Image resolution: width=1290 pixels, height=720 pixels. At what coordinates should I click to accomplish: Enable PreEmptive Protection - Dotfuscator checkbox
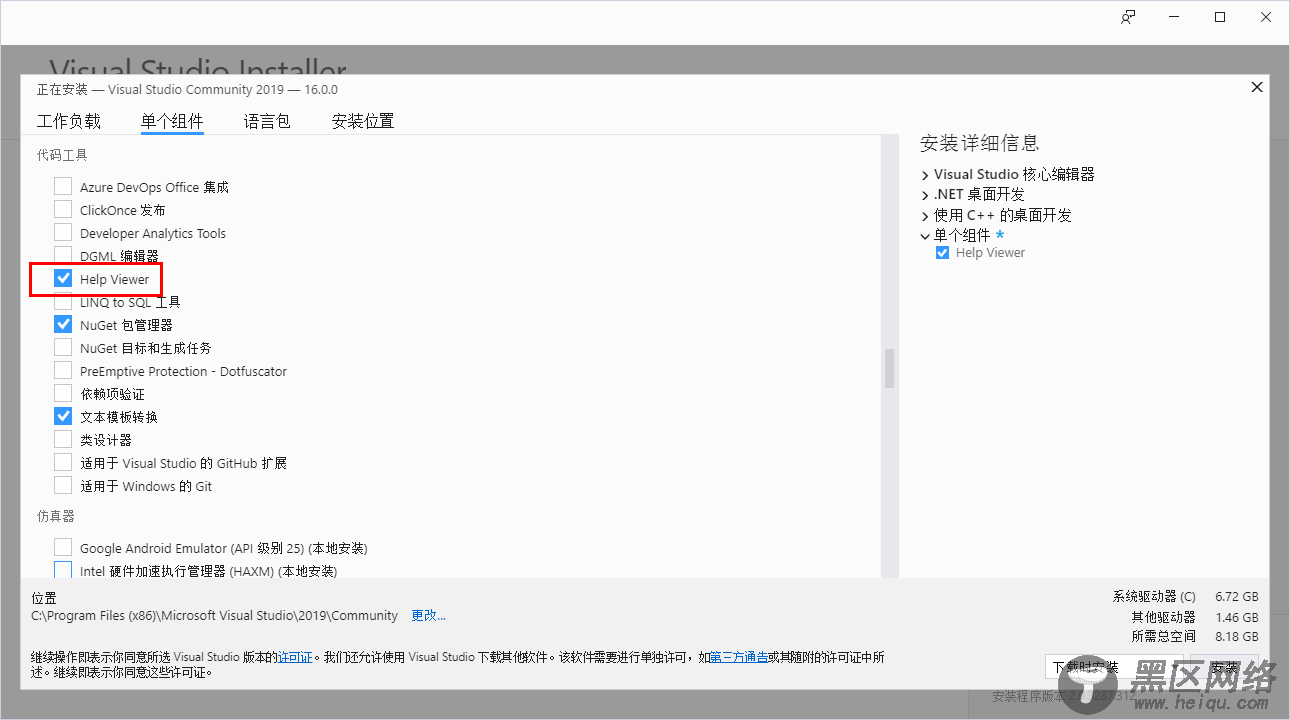(63, 370)
